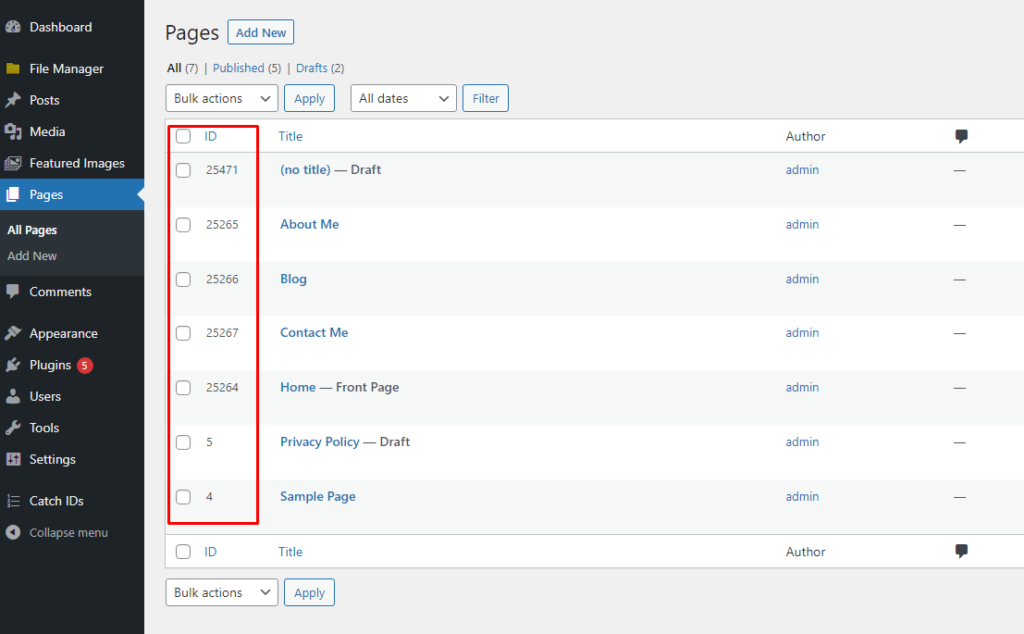
Task: Show All pages filter link
Action: pyautogui.click(x=174, y=68)
